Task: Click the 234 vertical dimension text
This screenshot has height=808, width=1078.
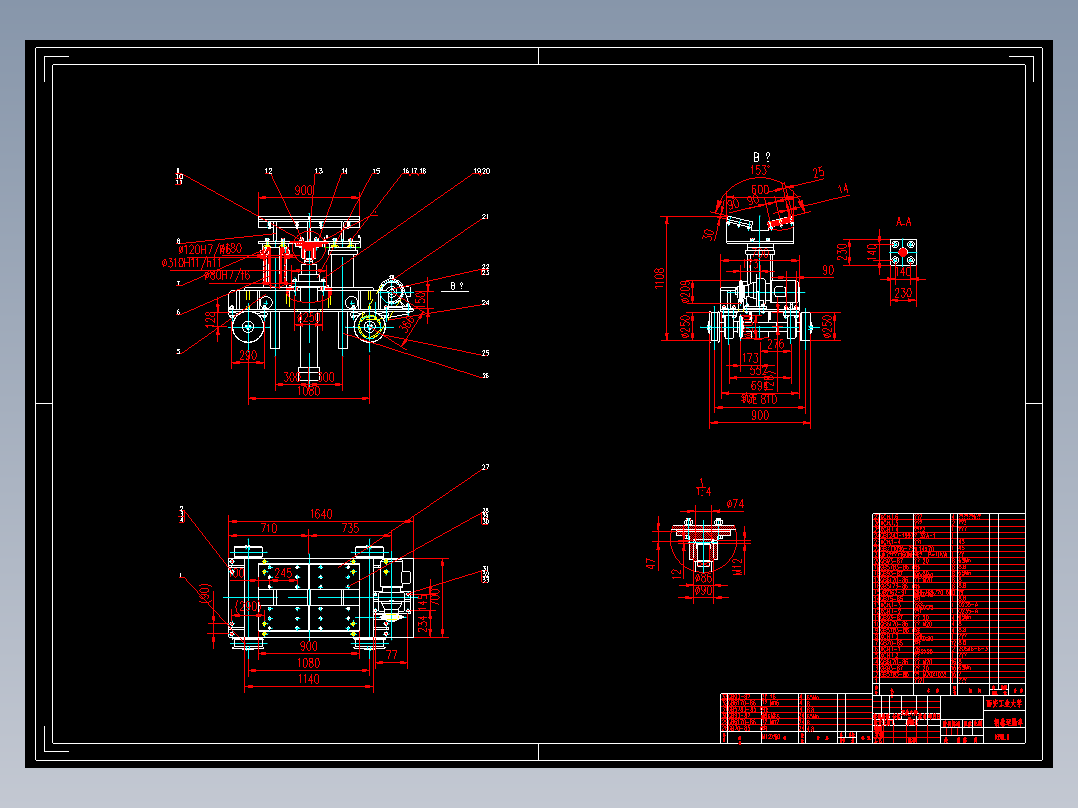Action: click(423, 623)
